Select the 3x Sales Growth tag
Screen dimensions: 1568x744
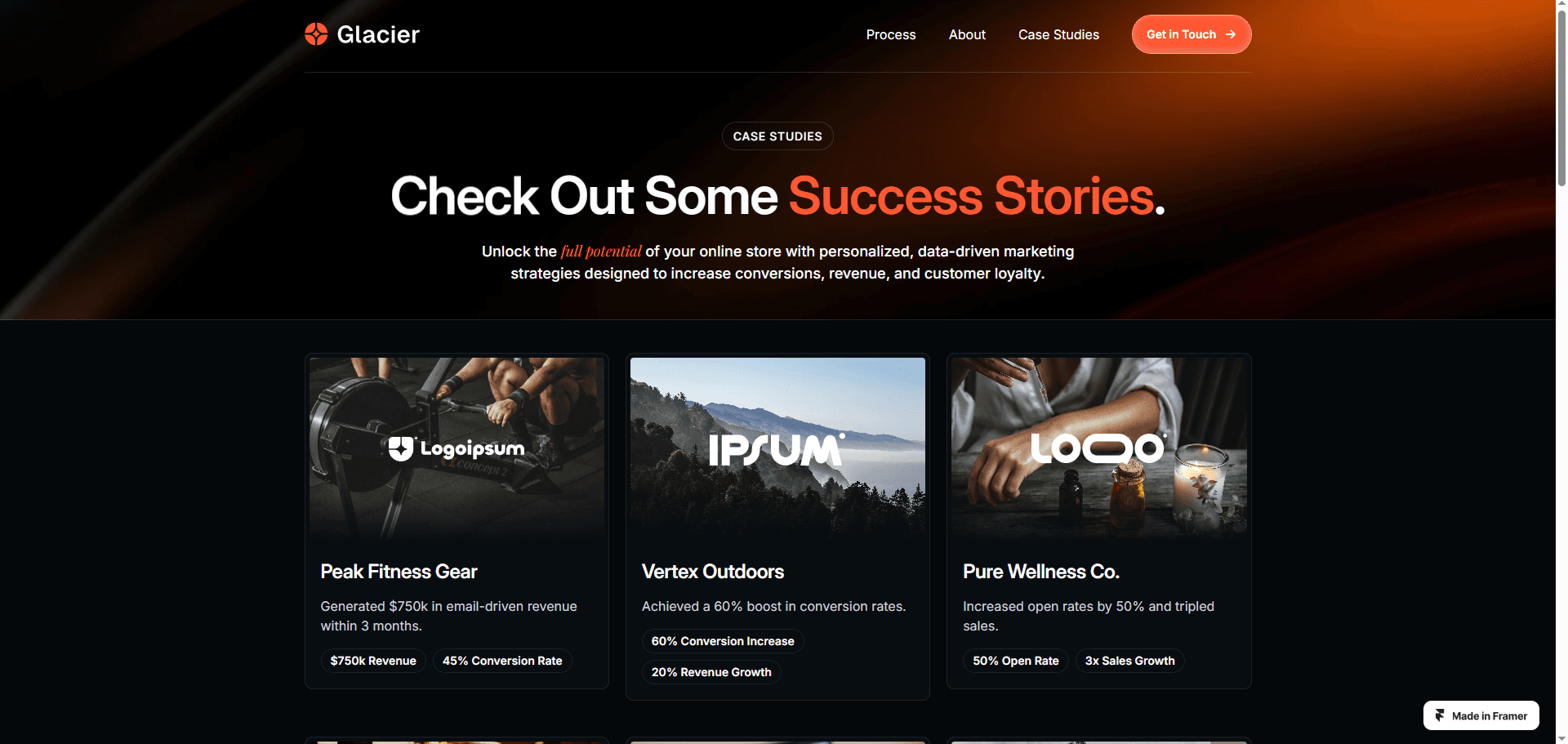pos(1130,661)
